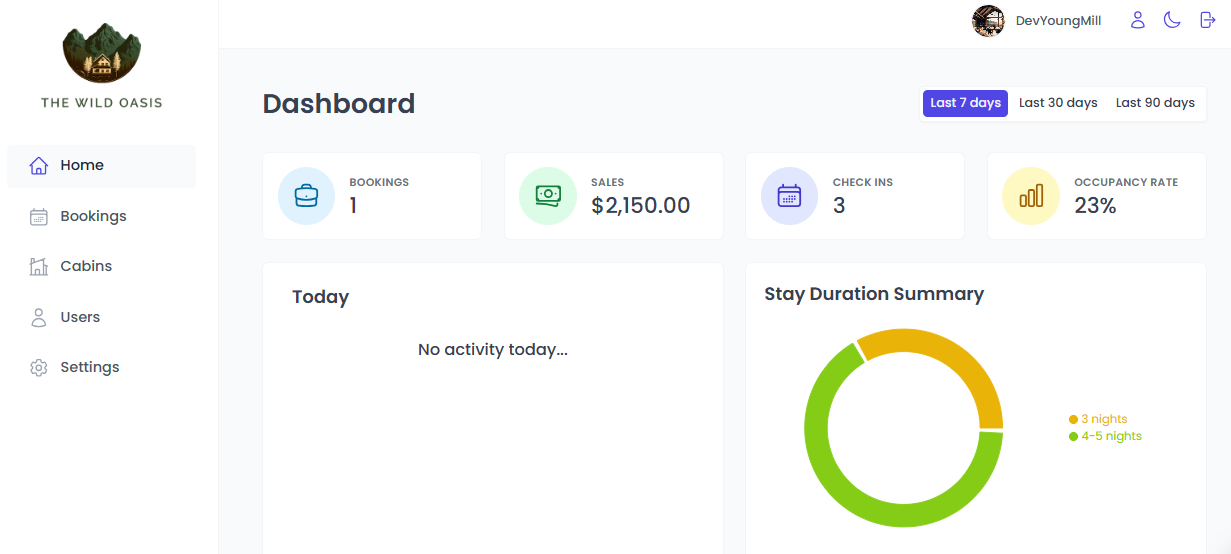Viewport: 1231px width, 554px height.
Task: Go to the Cabins page
Action: [86, 266]
